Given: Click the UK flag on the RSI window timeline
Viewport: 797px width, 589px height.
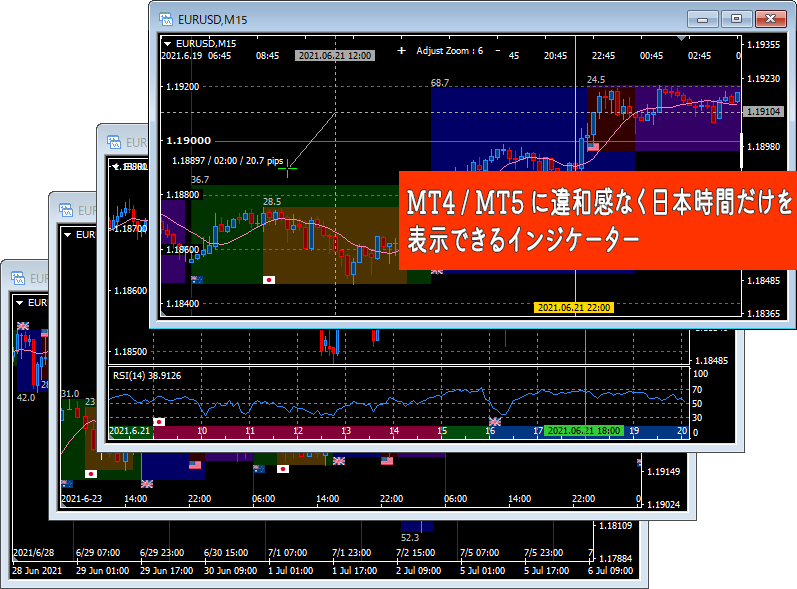Looking at the screenshot, I should pos(495,421).
